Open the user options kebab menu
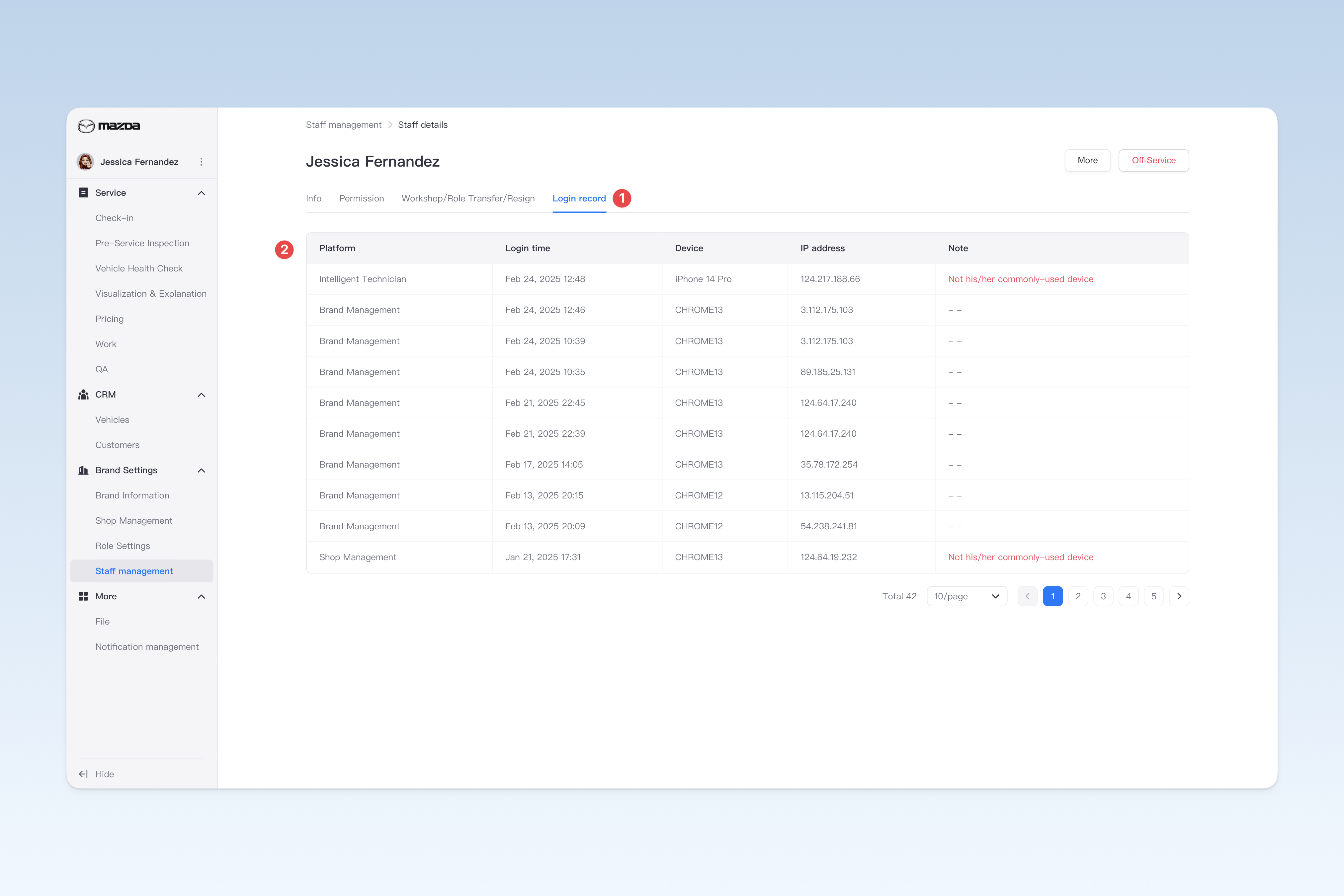The width and height of the screenshot is (1344, 896). pyautogui.click(x=201, y=162)
